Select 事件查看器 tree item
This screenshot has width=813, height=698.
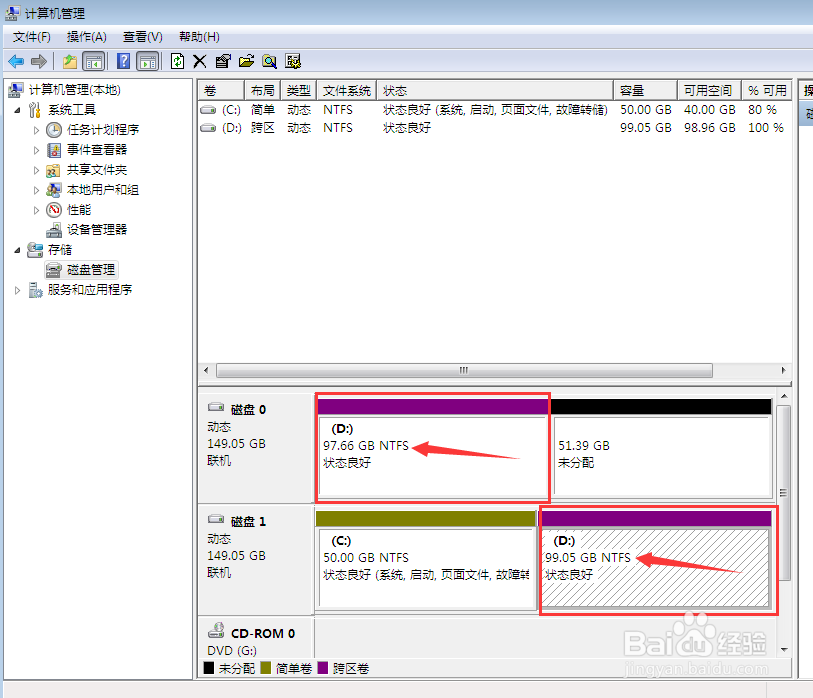coord(97,150)
